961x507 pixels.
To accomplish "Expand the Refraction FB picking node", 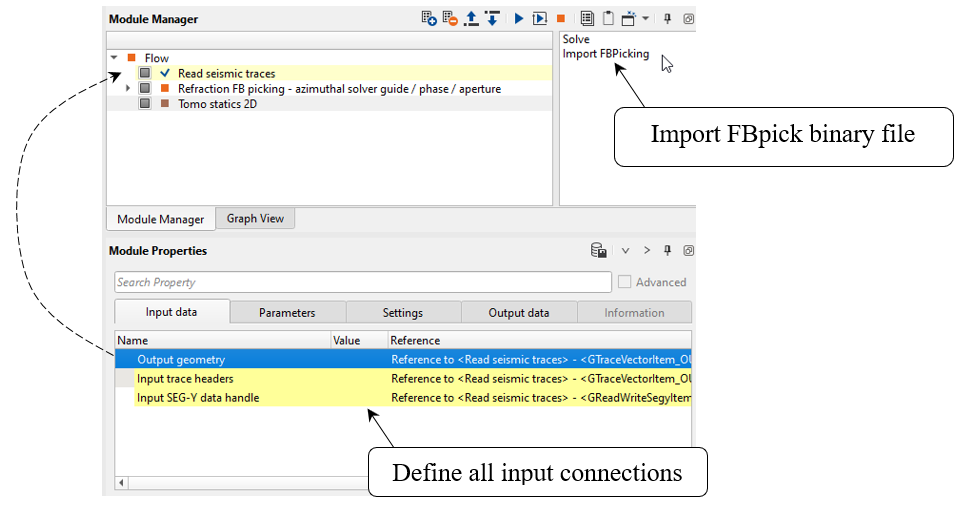I will click(x=128, y=89).
